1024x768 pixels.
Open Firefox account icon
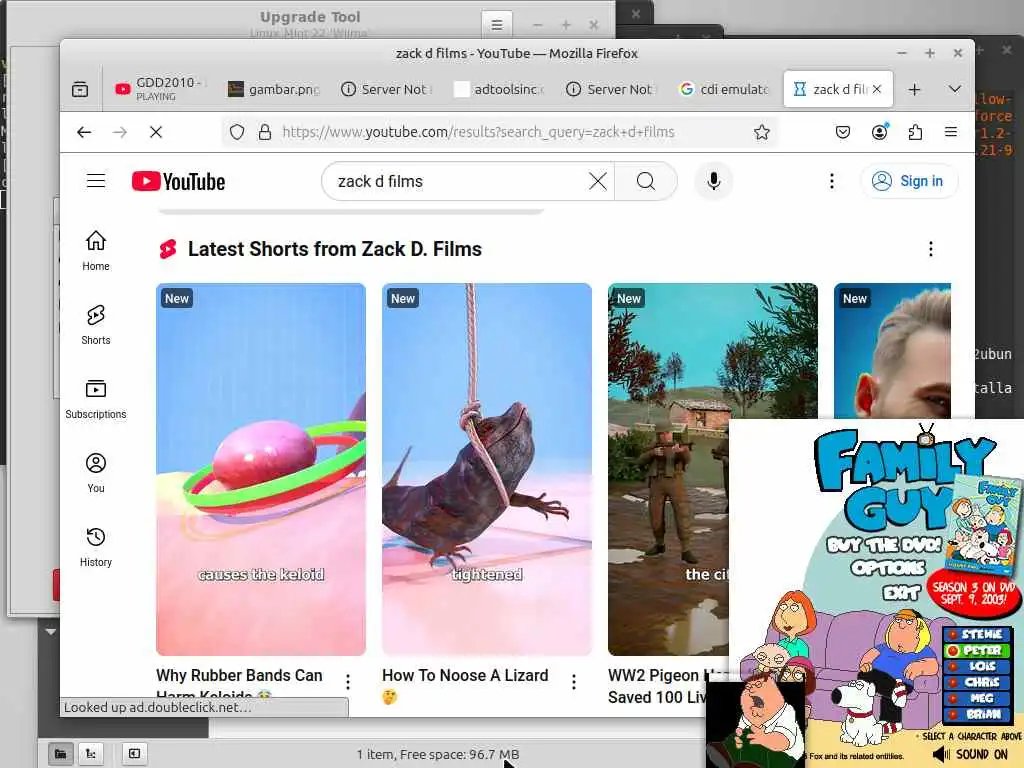pos(880,132)
